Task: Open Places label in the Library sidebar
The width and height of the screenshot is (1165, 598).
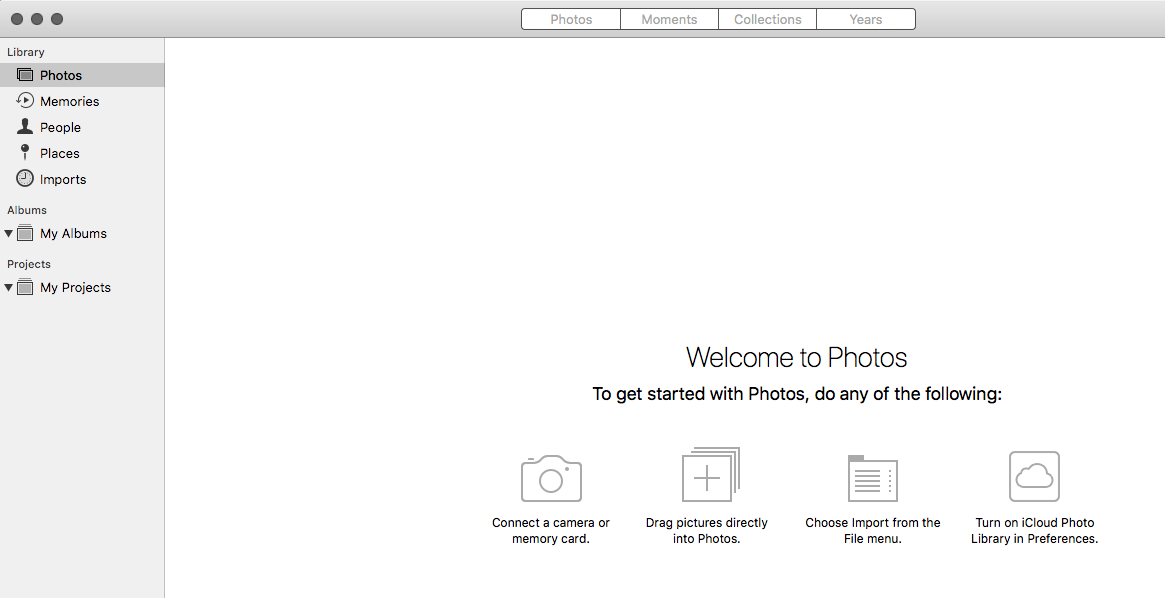Action: [x=59, y=153]
